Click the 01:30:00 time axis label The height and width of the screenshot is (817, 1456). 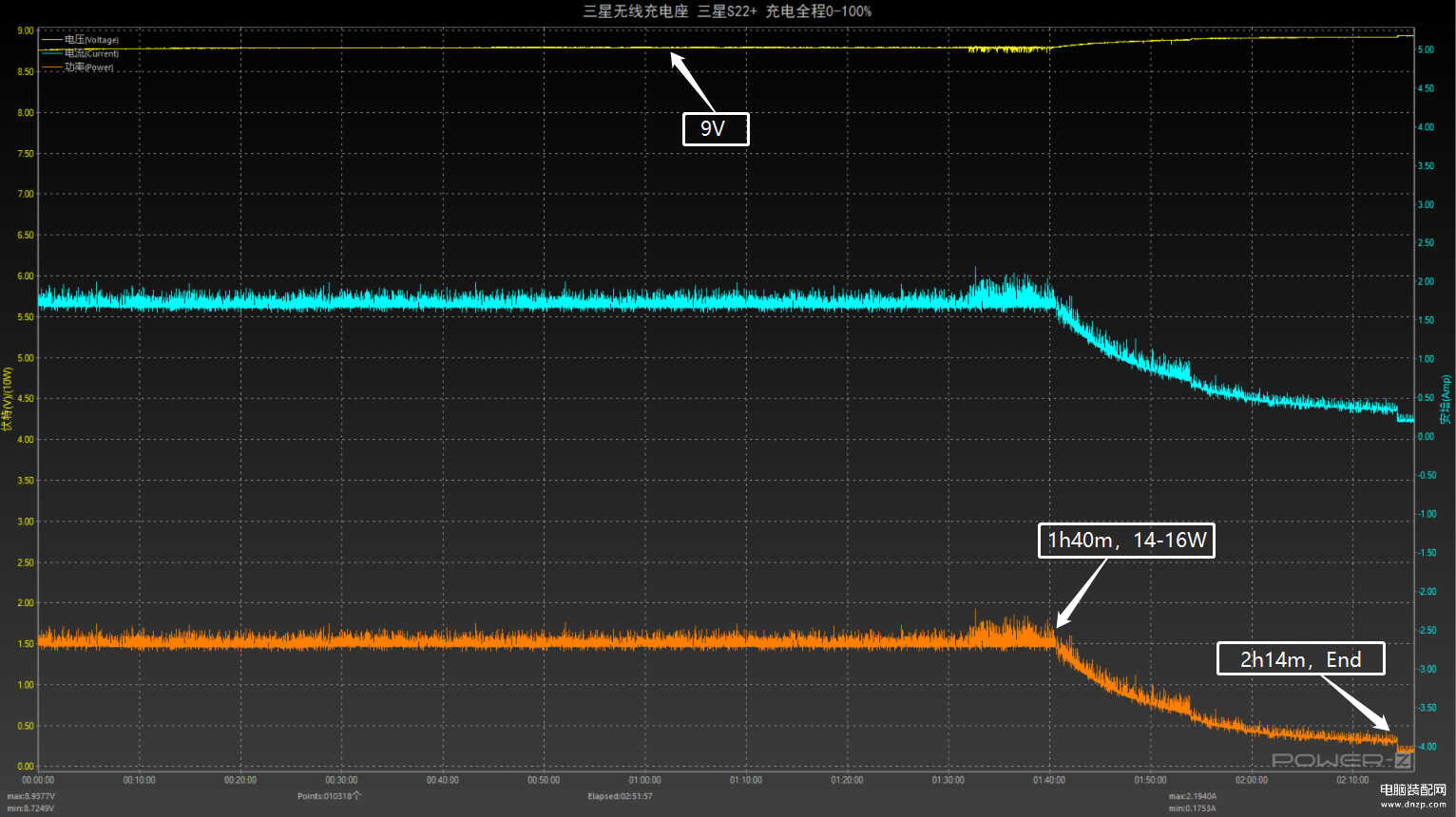point(948,780)
